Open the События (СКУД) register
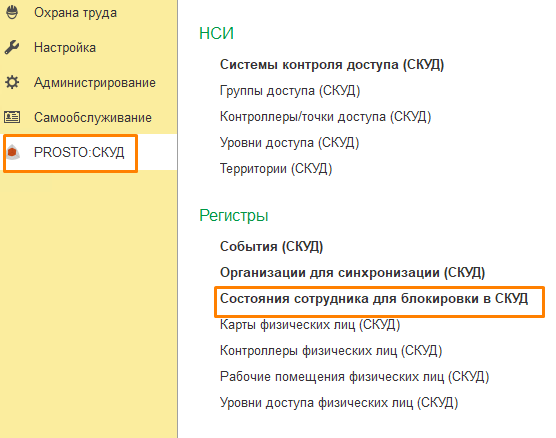556x438 pixels. [272, 246]
